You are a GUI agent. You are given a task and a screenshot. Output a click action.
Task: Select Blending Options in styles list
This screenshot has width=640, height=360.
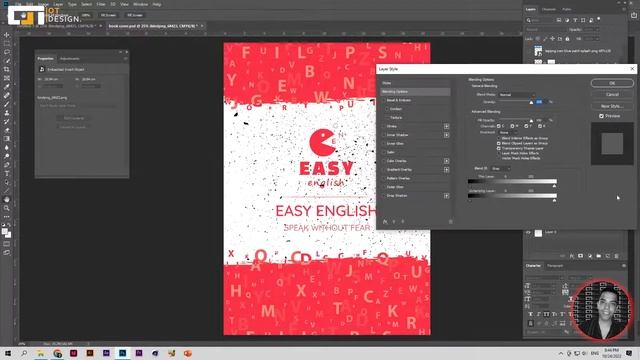416,92
